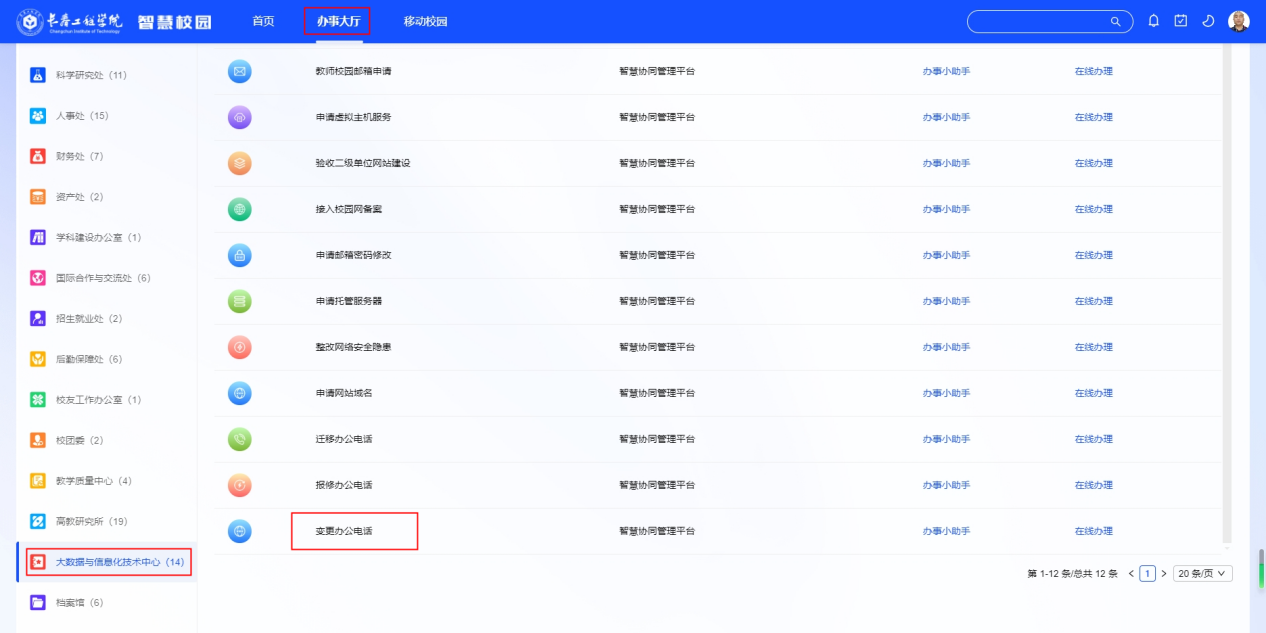Toggle the dark mode moon icon
Viewport: 1266px width, 633px height.
pos(1207,21)
